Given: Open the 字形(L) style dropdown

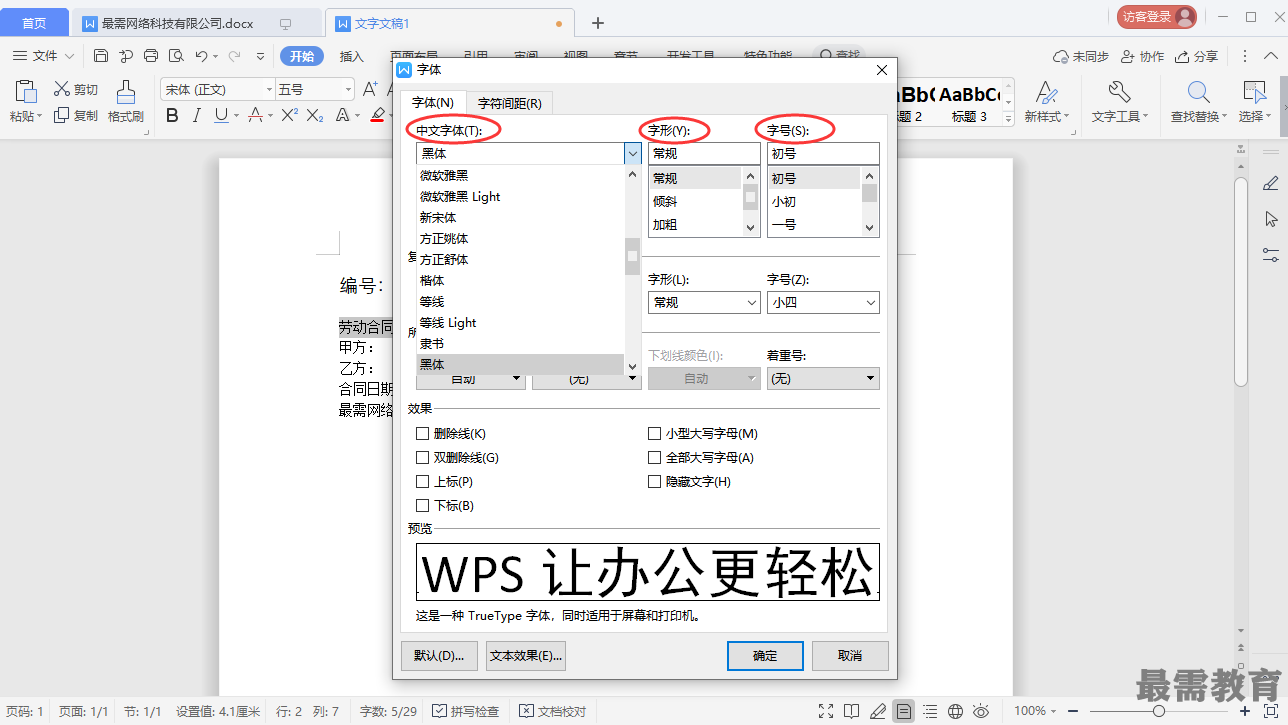Looking at the screenshot, I should tap(751, 302).
